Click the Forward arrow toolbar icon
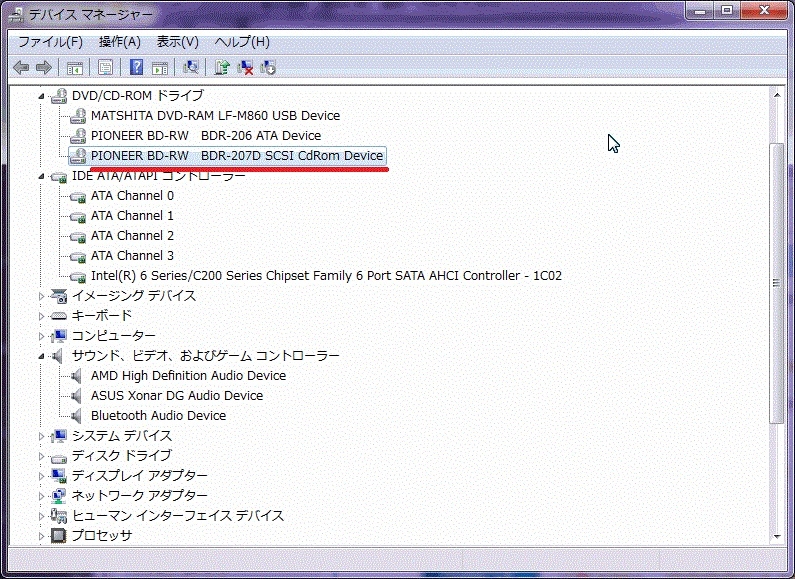Image resolution: width=795 pixels, height=579 pixels. [44, 67]
